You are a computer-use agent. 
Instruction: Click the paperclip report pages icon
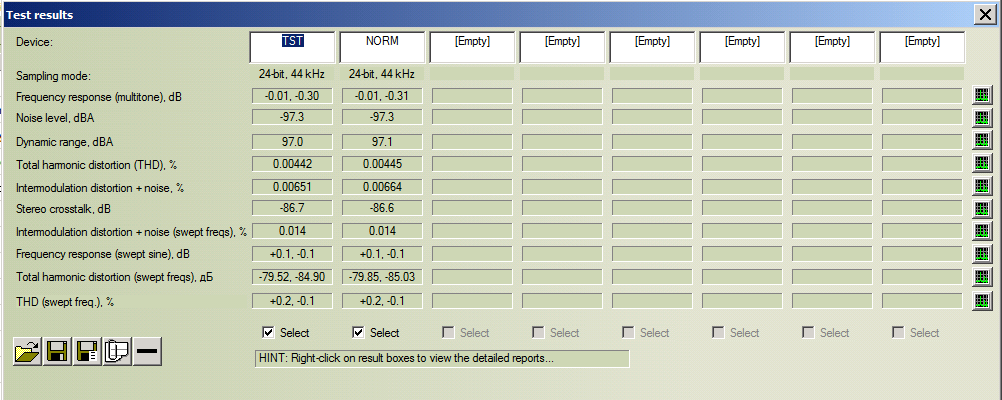(117, 351)
